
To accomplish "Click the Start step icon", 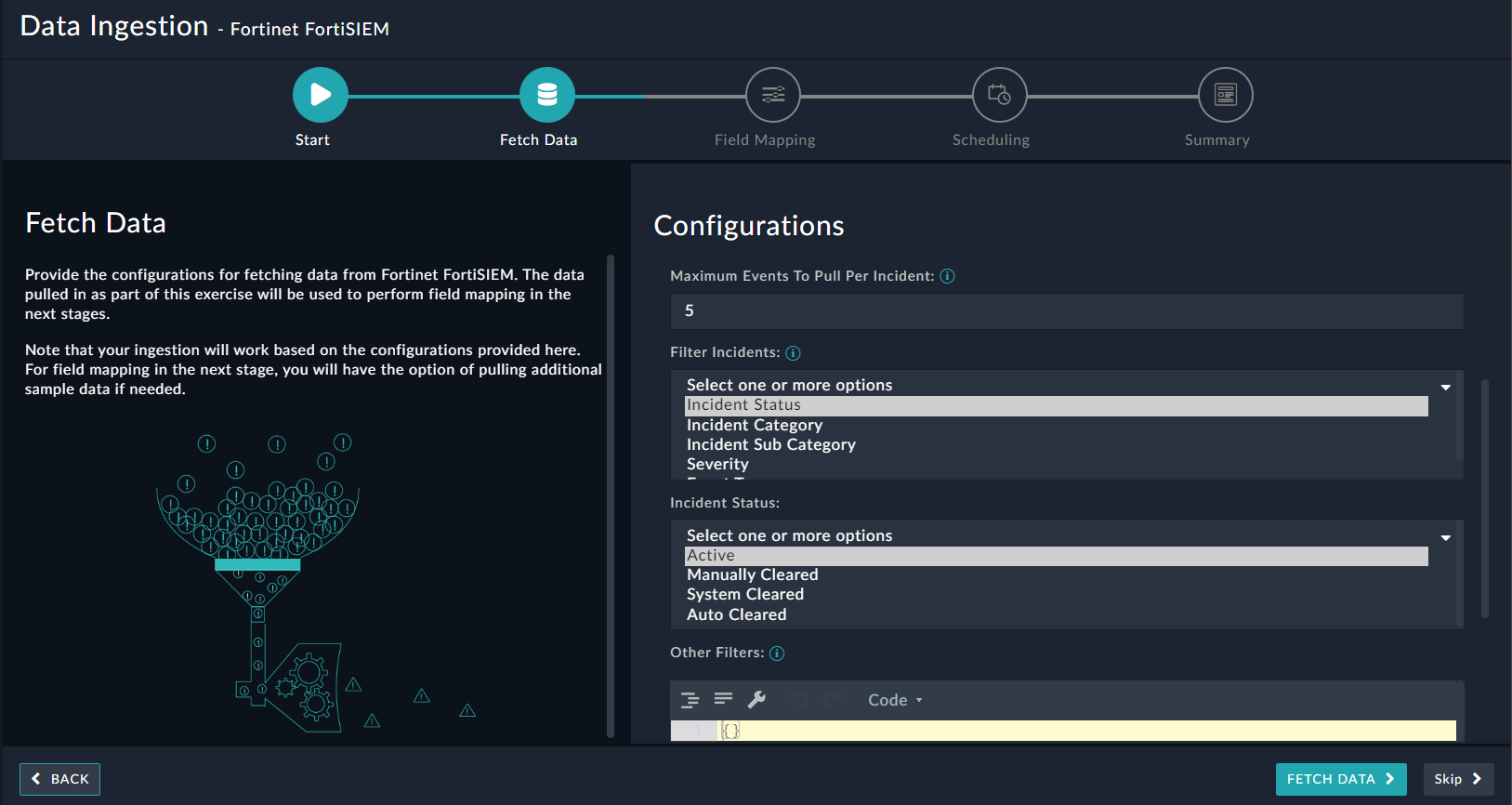I will 320,95.
